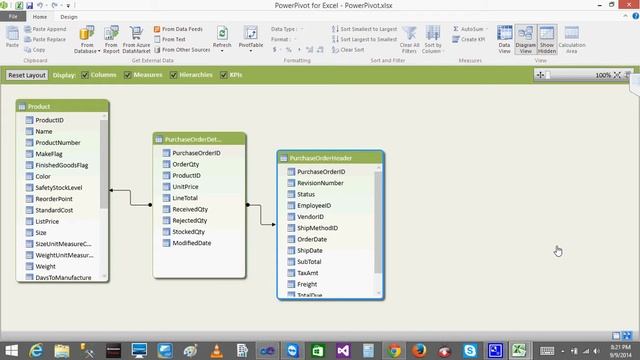Switch to the Home ribbon tab
This screenshot has height=360, width=640.
pyautogui.click(x=40, y=17)
